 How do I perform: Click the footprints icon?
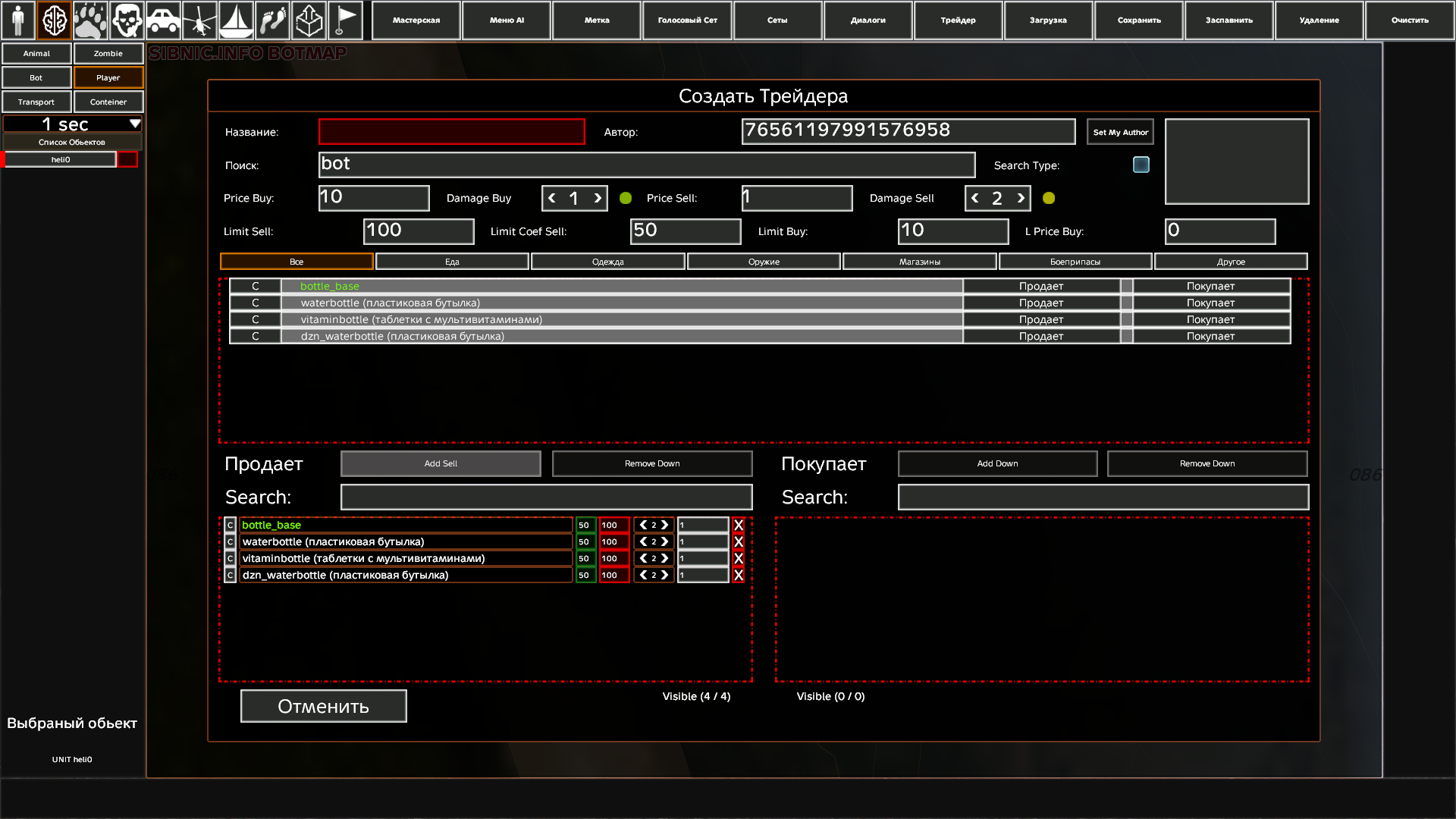(272, 20)
